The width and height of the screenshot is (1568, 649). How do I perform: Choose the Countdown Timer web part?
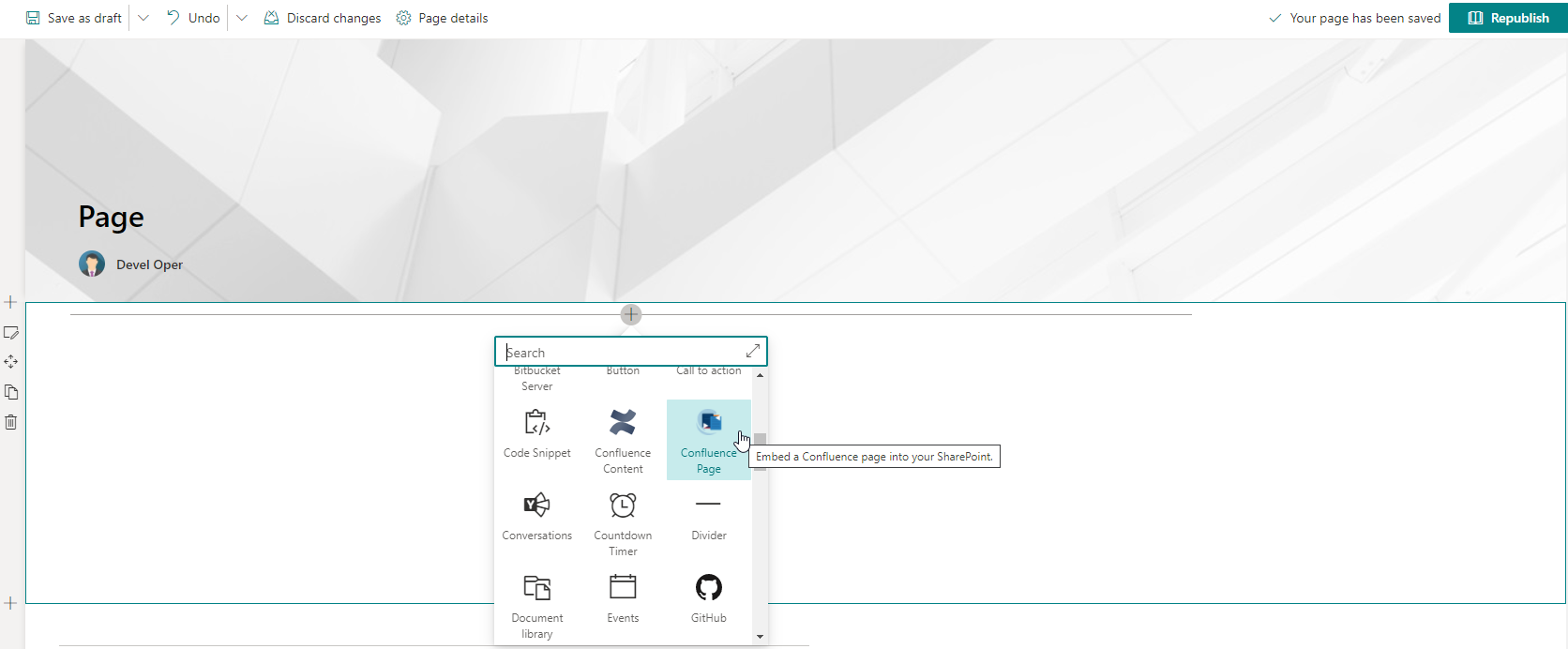tap(623, 522)
